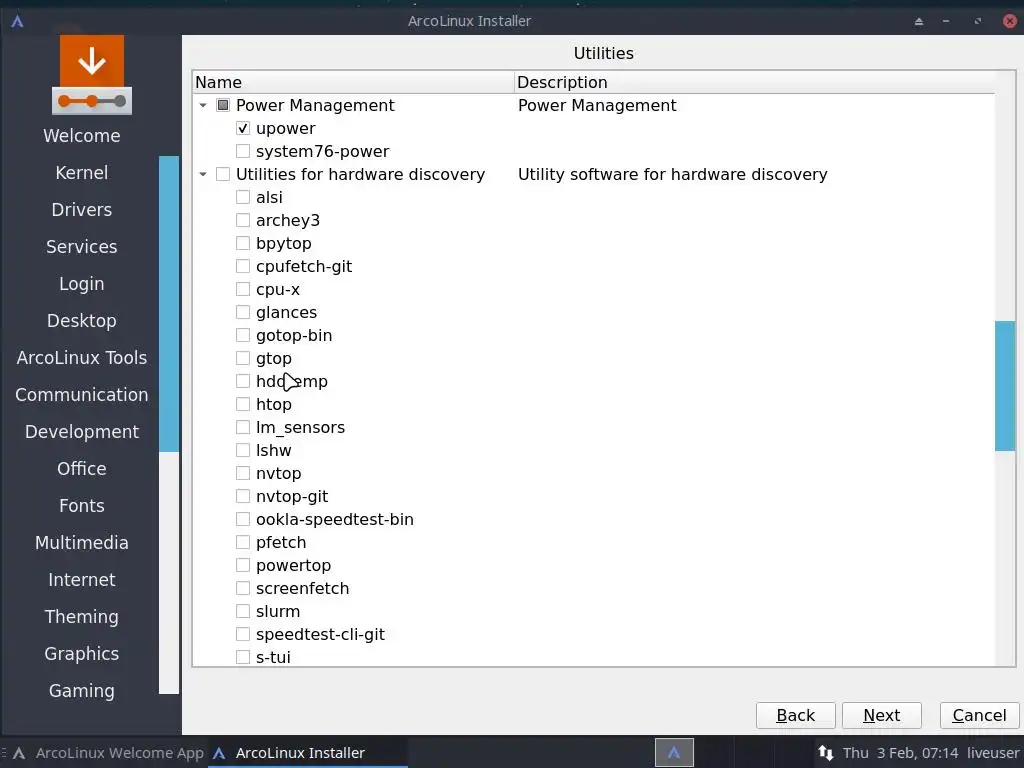Select the Drivers sidebar step
The height and width of the screenshot is (768, 1024).
tap(82, 210)
